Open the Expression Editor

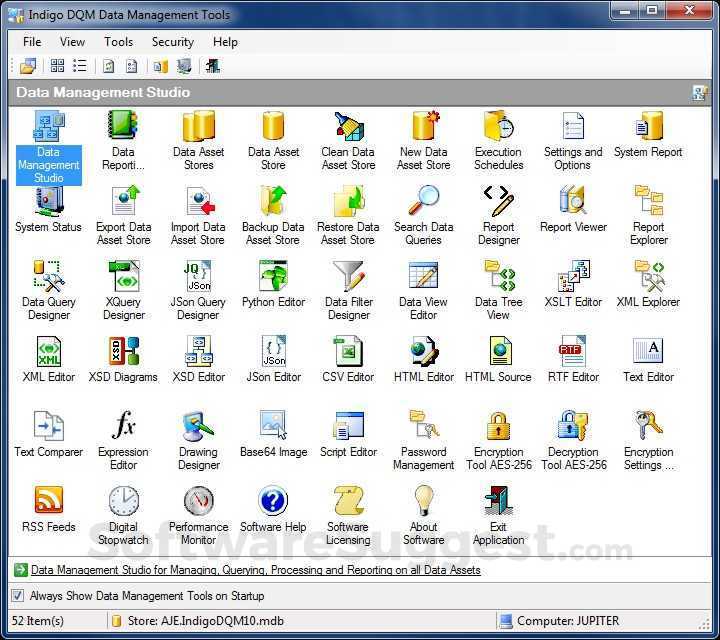(123, 440)
